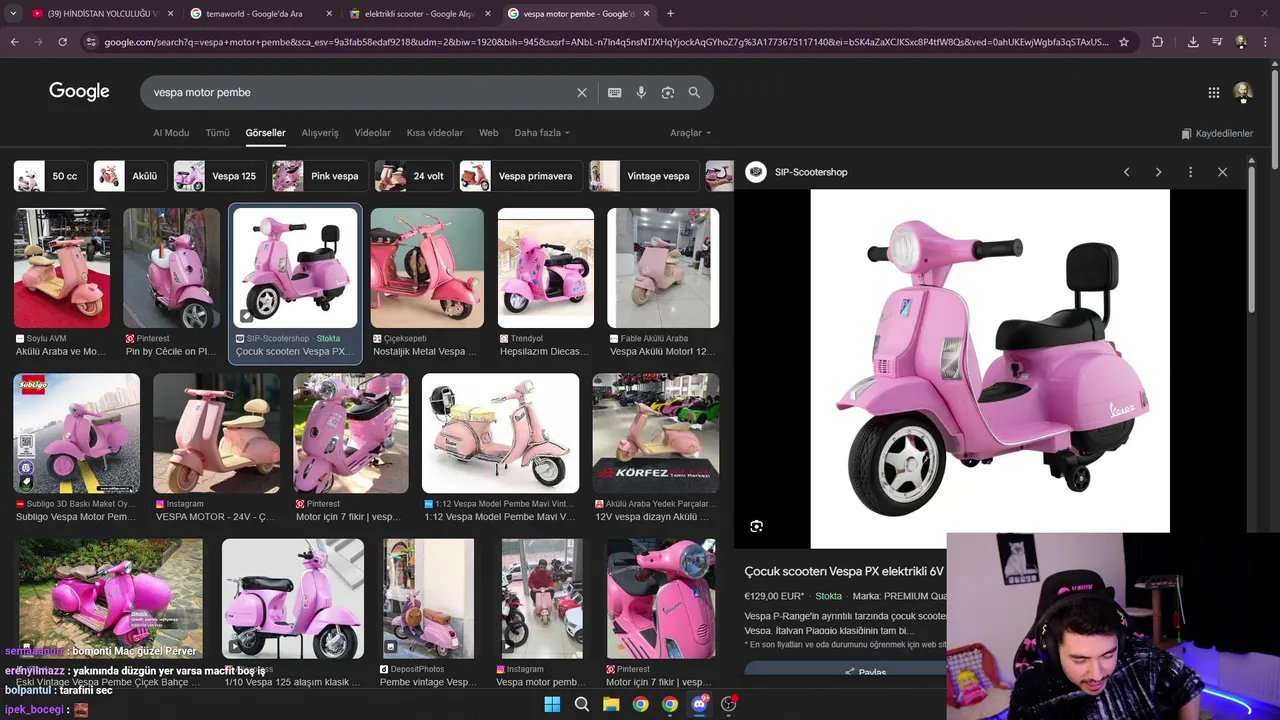Open the Çiçeksepeti Nostaljik Metal Vespa image

tap(427, 268)
